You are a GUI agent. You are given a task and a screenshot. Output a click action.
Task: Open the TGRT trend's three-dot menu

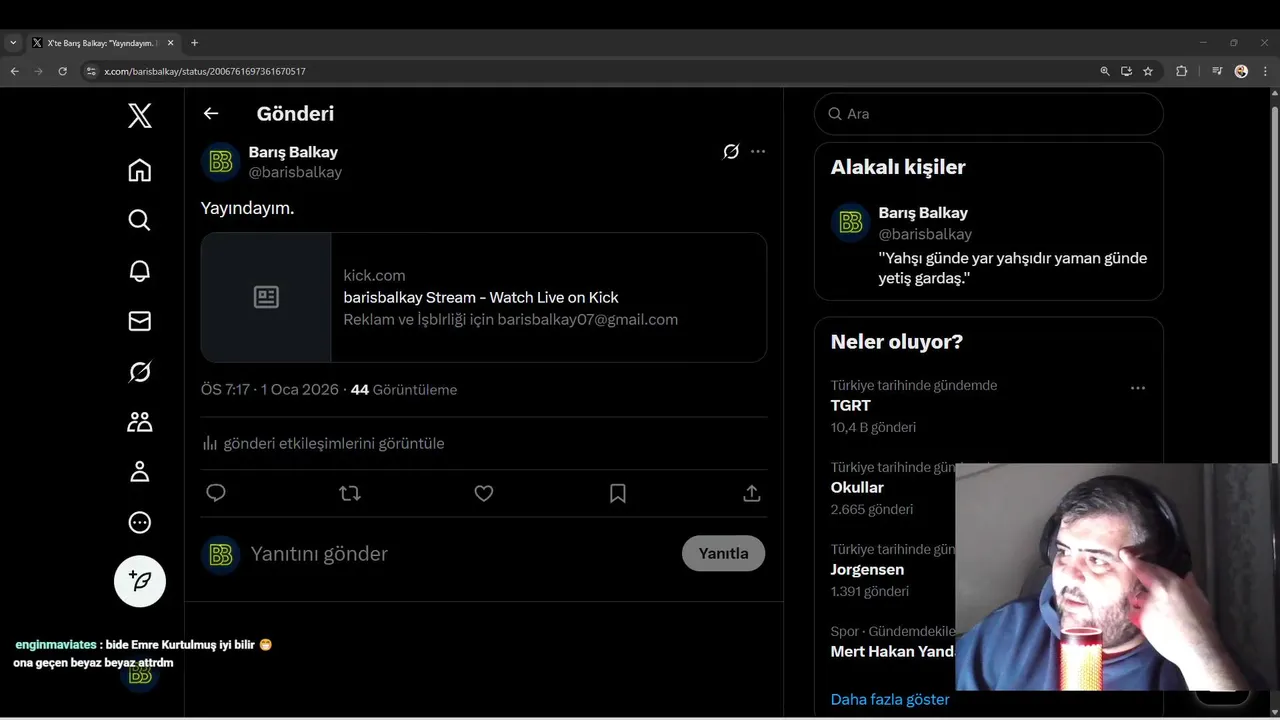(x=1138, y=388)
